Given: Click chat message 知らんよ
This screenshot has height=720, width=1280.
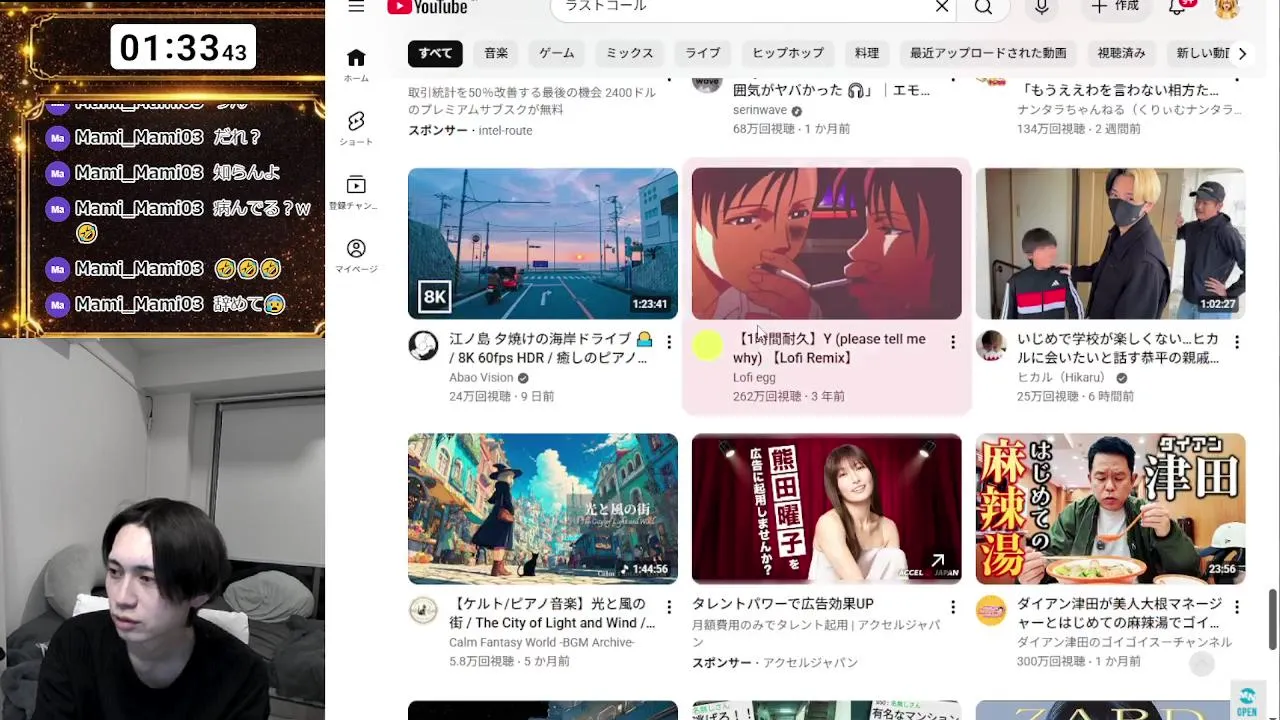Looking at the screenshot, I should pyautogui.click(x=246, y=173).
